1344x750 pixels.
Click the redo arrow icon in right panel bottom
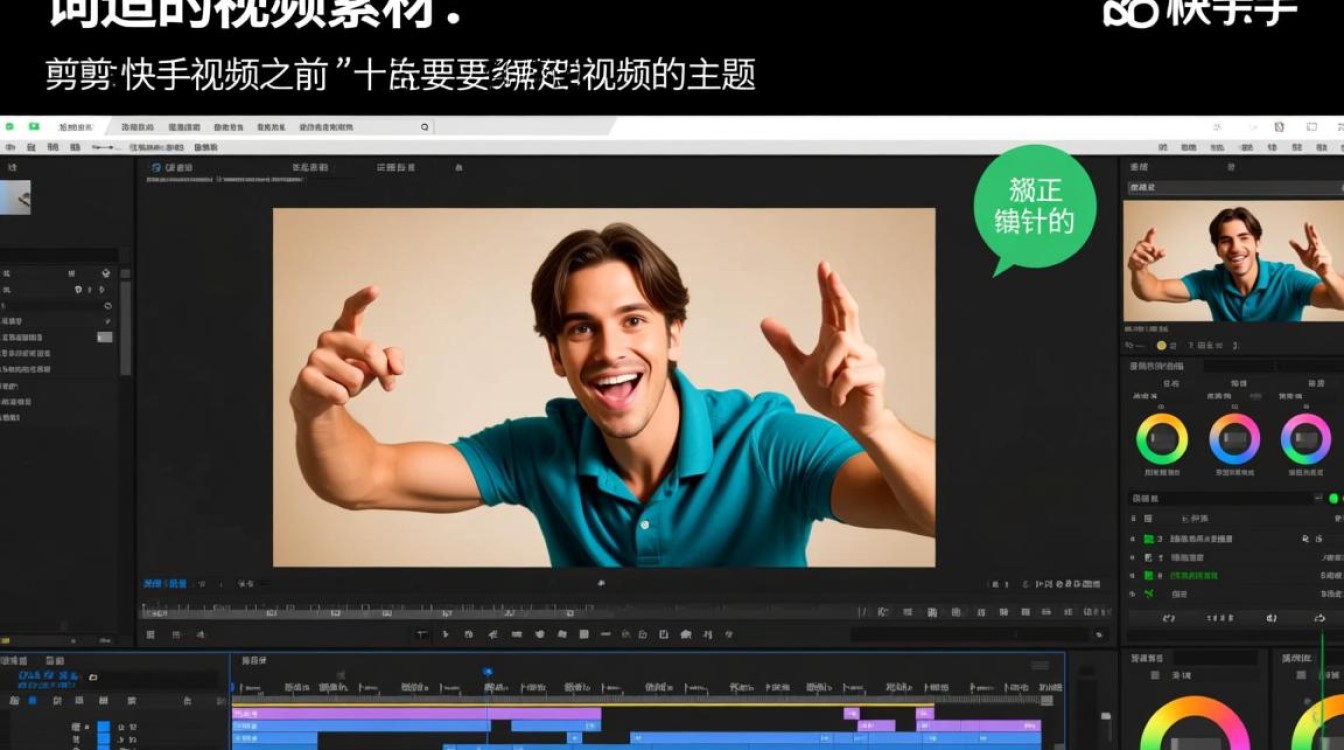pyautogui.click(x=1320, y=619)
